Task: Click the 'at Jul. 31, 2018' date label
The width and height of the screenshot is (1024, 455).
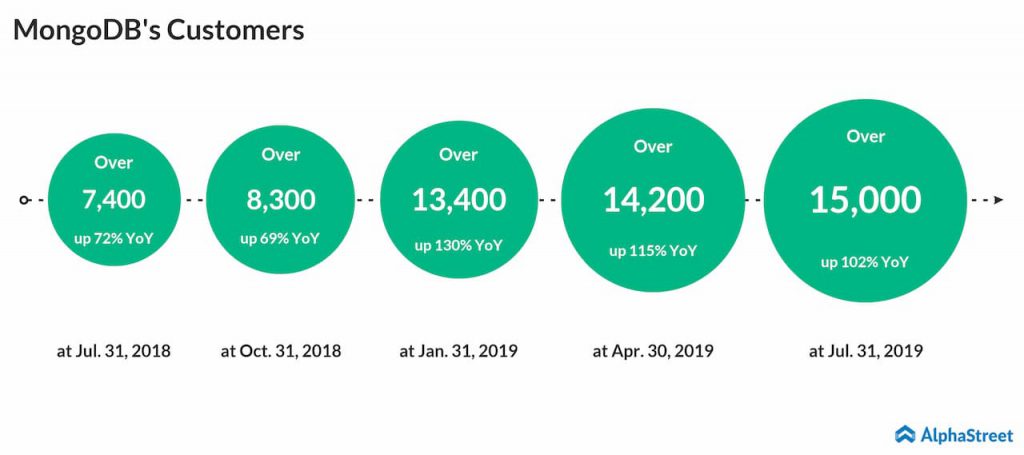Action: click(114, 351)
